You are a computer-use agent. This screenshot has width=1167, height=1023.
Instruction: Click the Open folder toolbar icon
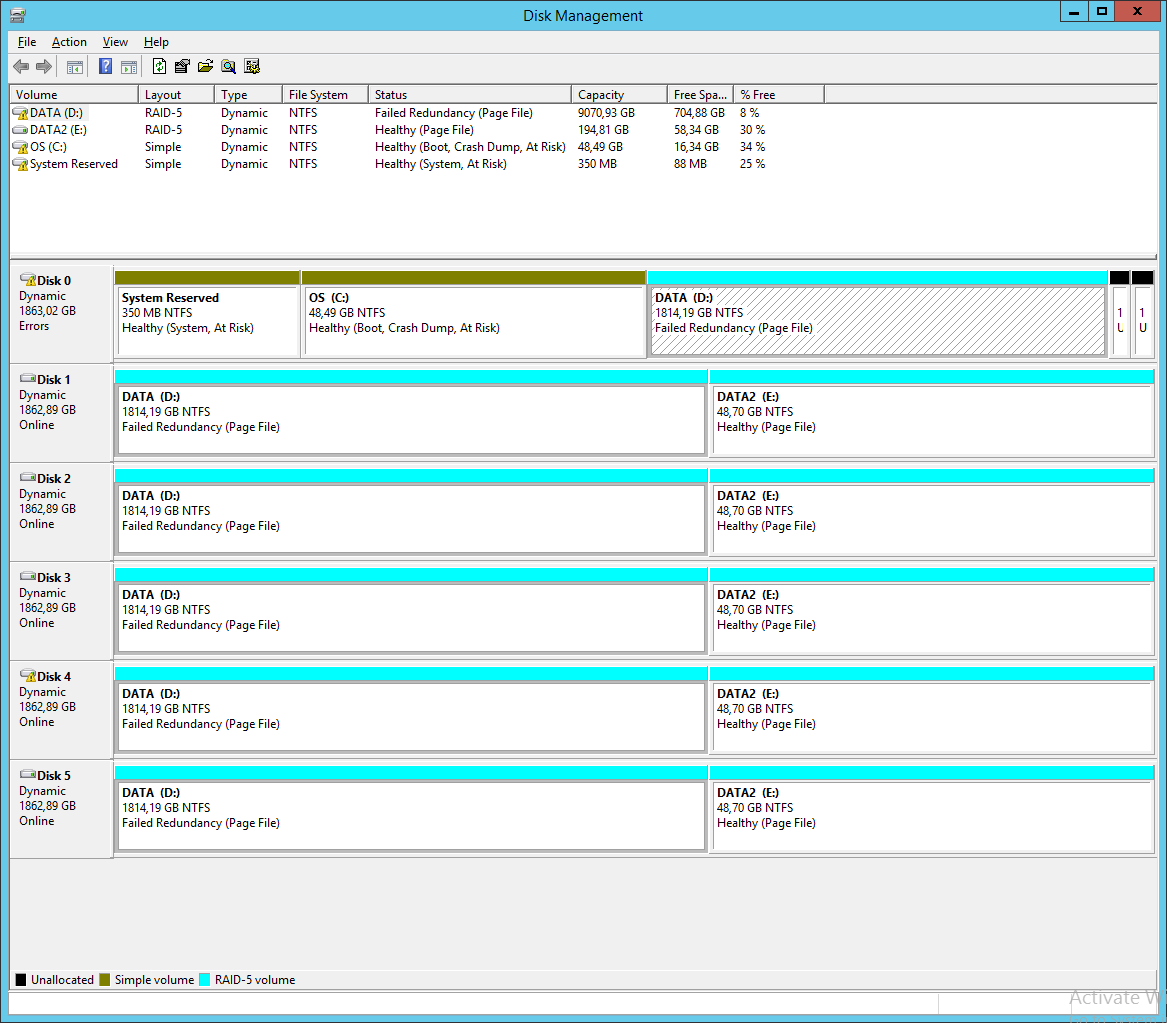(205, 66)
